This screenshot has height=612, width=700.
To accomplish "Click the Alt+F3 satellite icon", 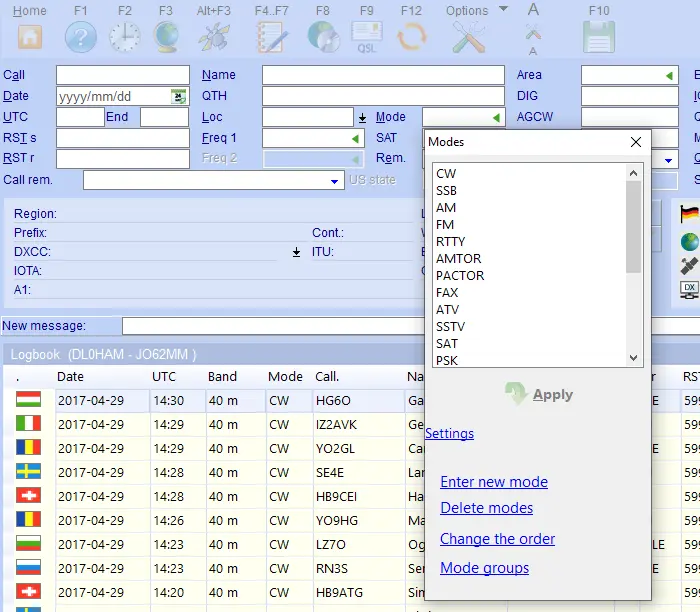I will pos(214,37).
